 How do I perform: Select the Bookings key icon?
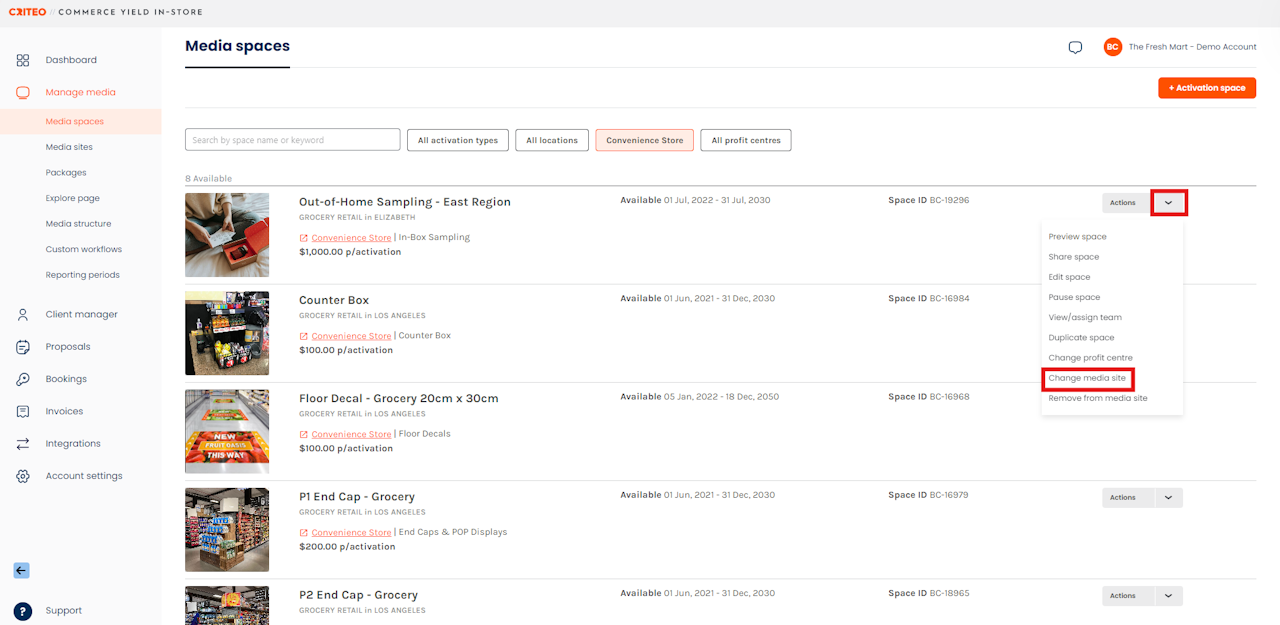[x=23, y=379]
